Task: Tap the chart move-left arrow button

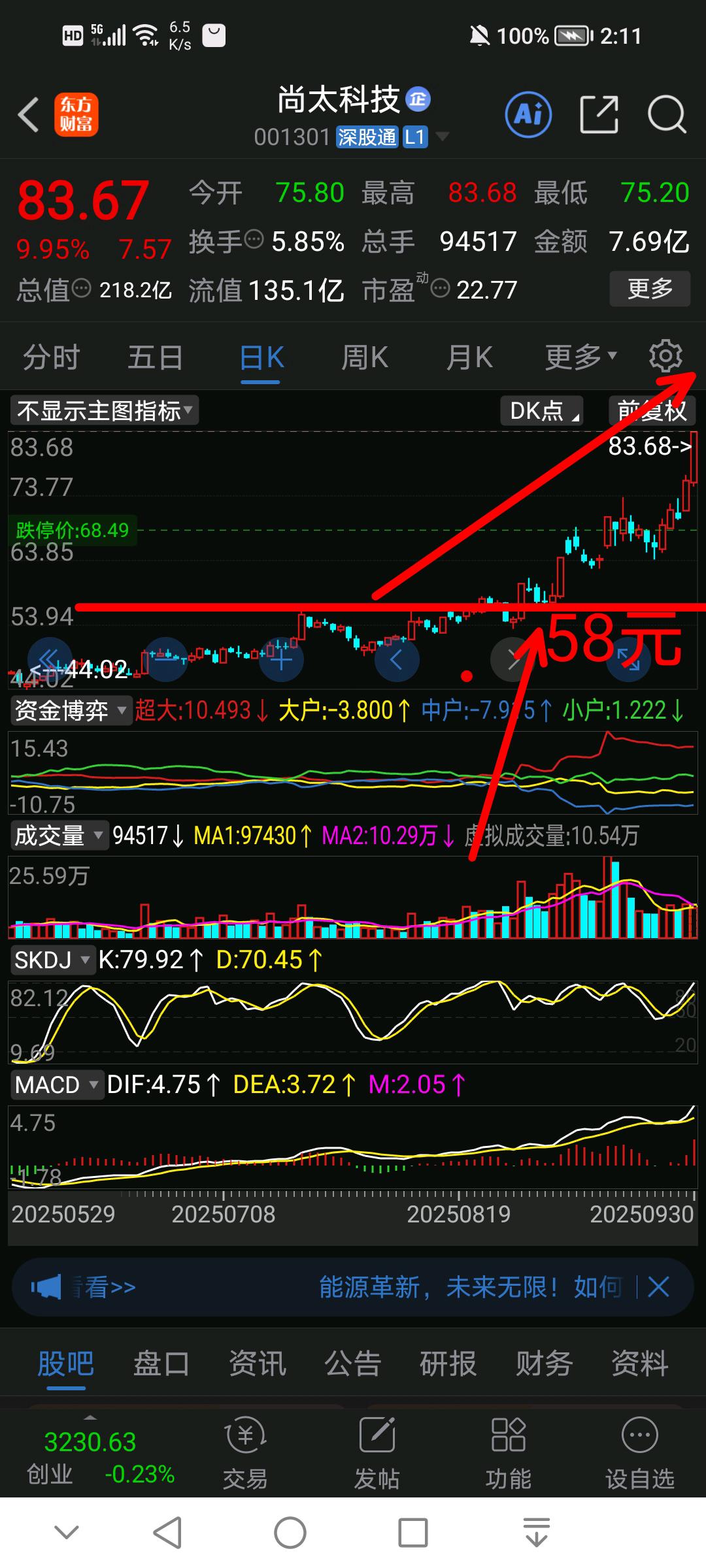Action: coord(396,659)
